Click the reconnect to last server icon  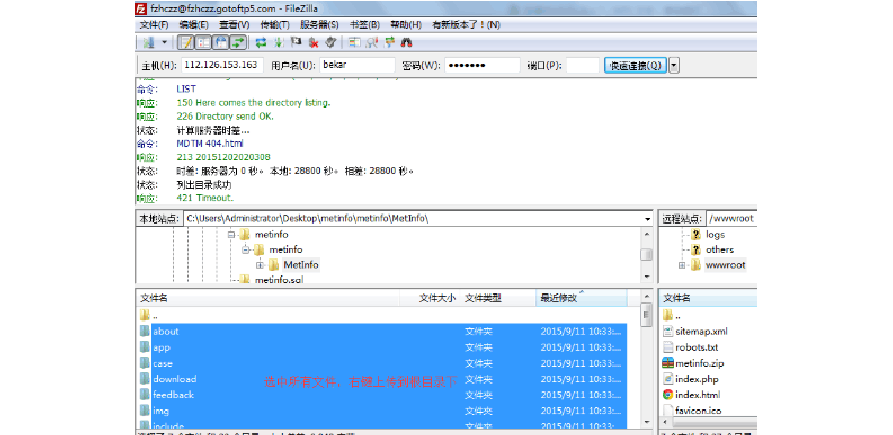click(330, 43)
